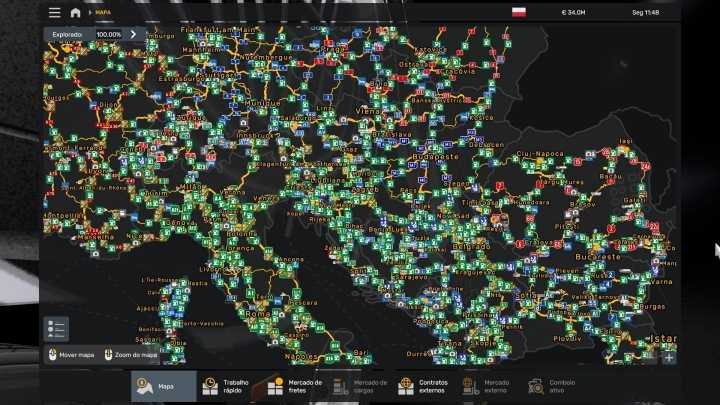
Task: Select the Kosice city label
Action: (481, 118)
